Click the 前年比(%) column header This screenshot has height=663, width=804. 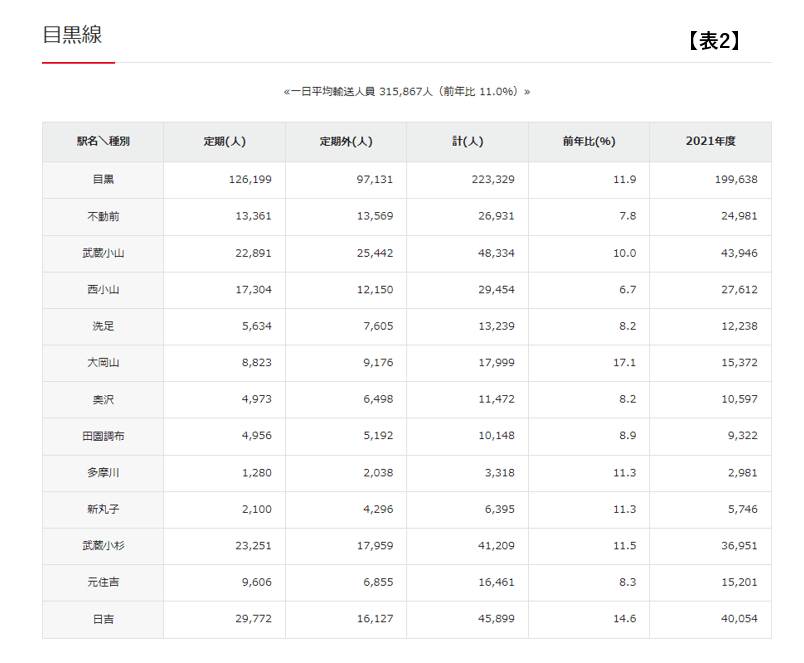[x=589, y=142]
